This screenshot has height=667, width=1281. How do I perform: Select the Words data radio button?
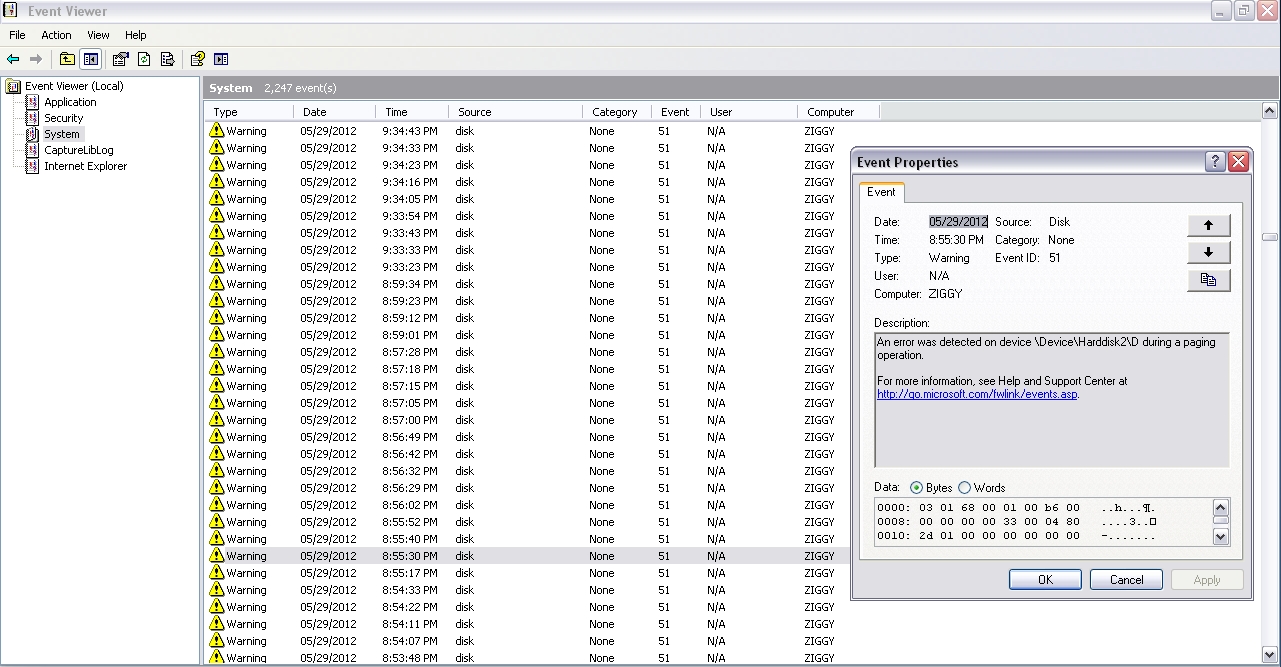pyautogui.click(x=964, y=488)
